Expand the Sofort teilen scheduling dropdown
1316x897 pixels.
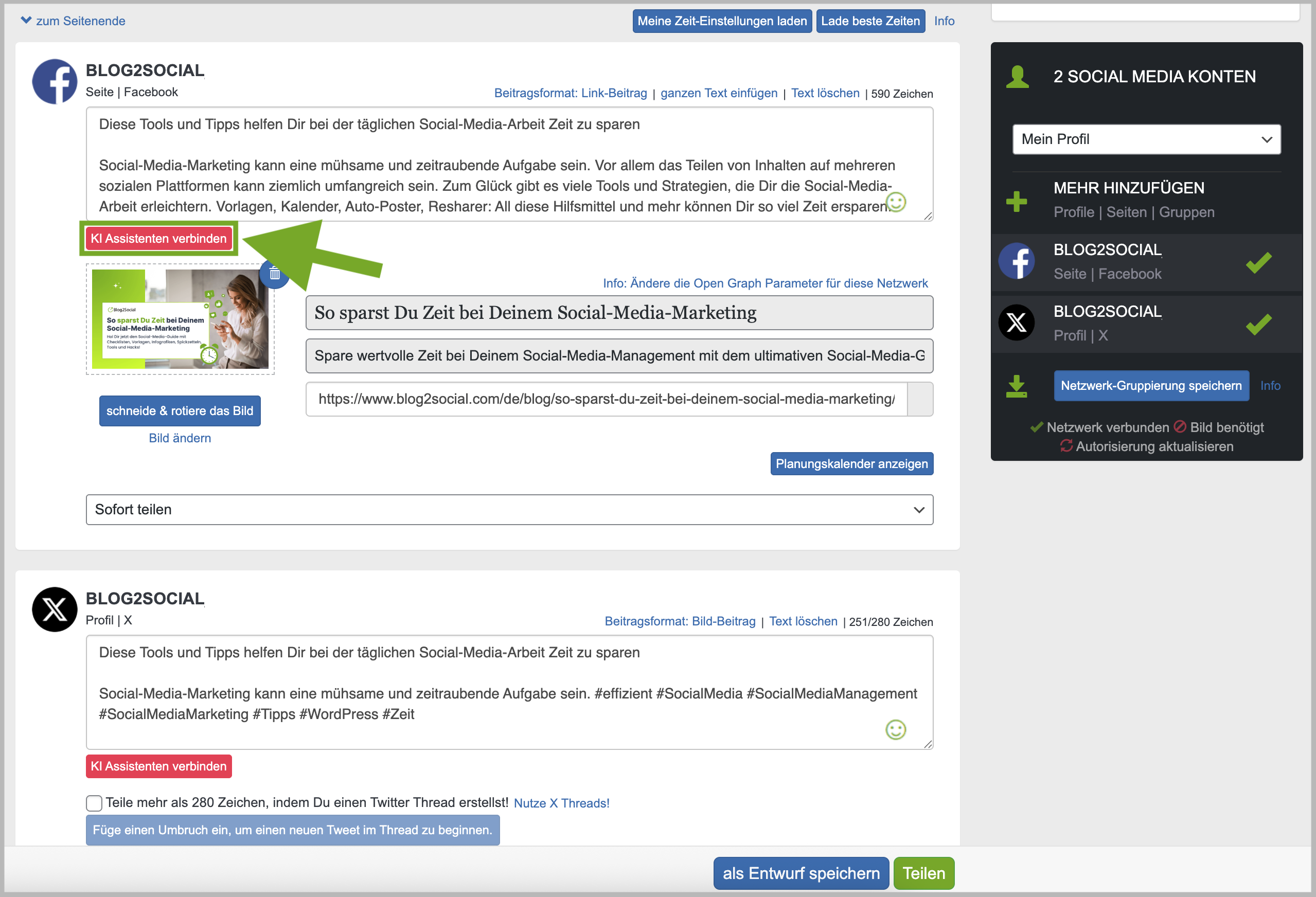tap(509, 510)
